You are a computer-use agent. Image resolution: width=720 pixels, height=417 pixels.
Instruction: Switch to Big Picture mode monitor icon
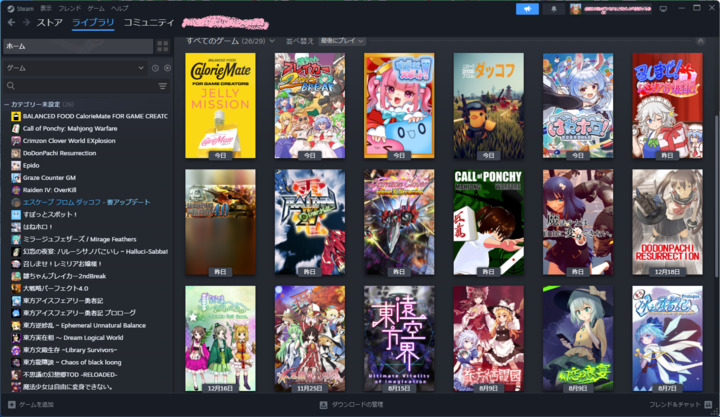(x=663, y=9)
